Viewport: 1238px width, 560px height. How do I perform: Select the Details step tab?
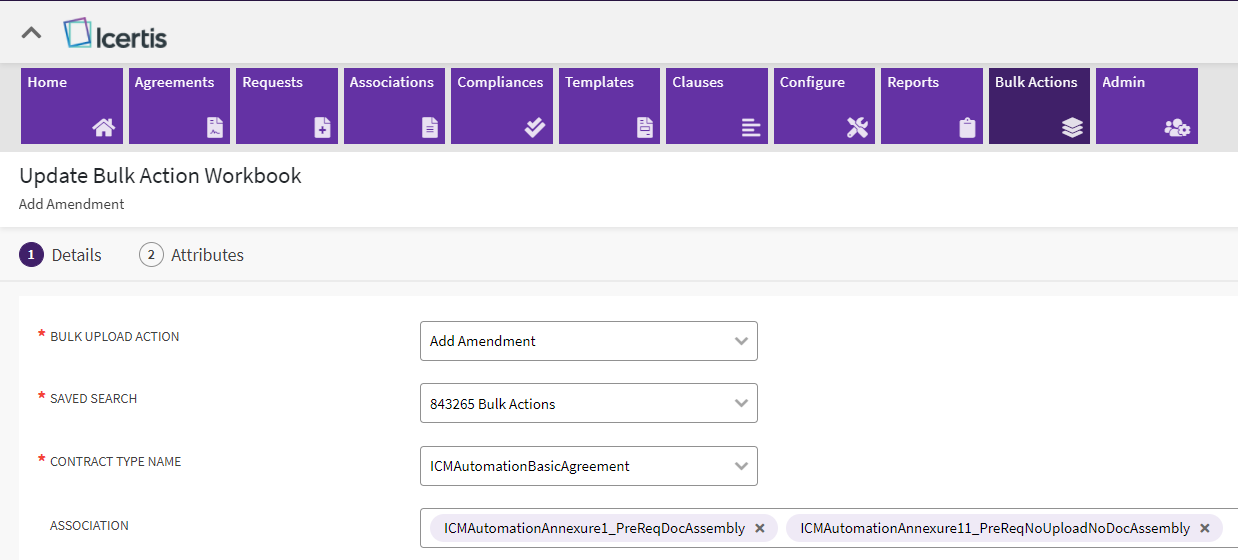(61, 255)
